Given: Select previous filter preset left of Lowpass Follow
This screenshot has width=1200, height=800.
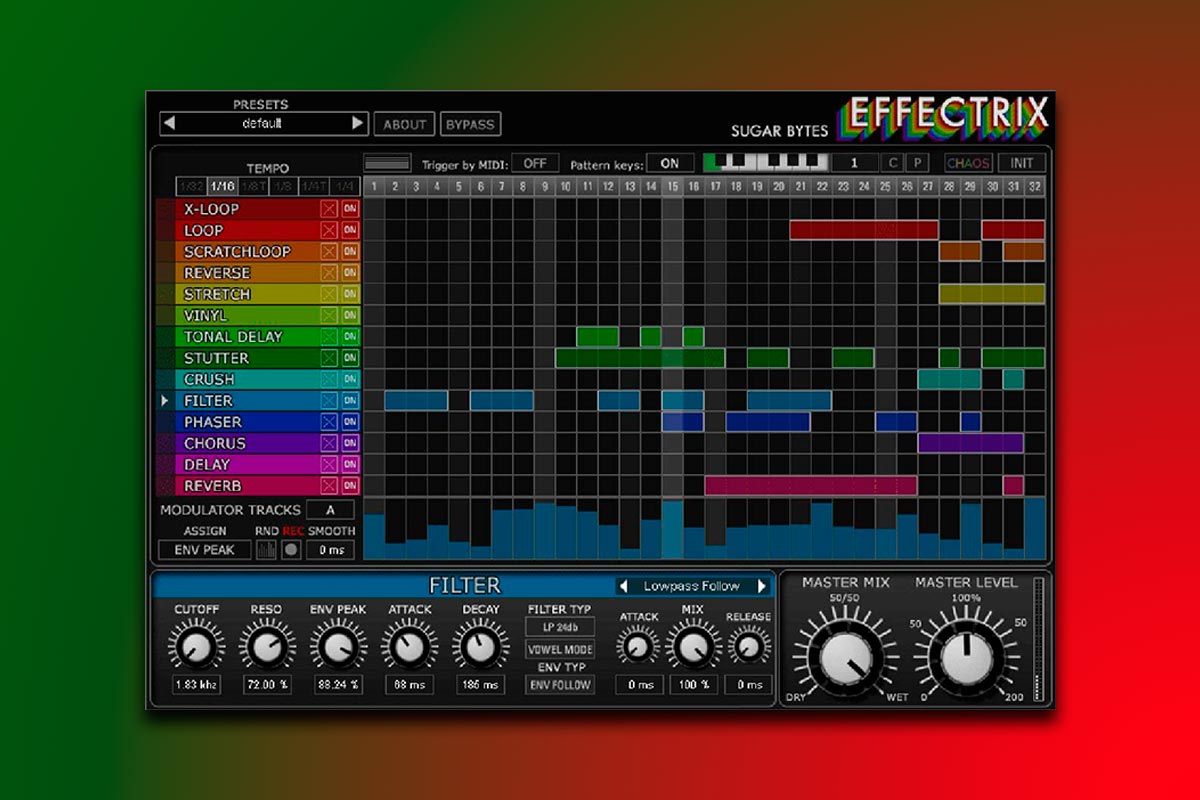Looking at the screenshot, I should 625,586.
